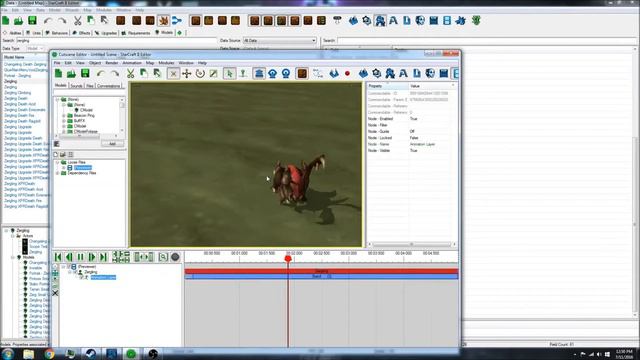Screen dimensions: 640x360
Task: Expand the Beacon Ping folder
Action: 64,116
